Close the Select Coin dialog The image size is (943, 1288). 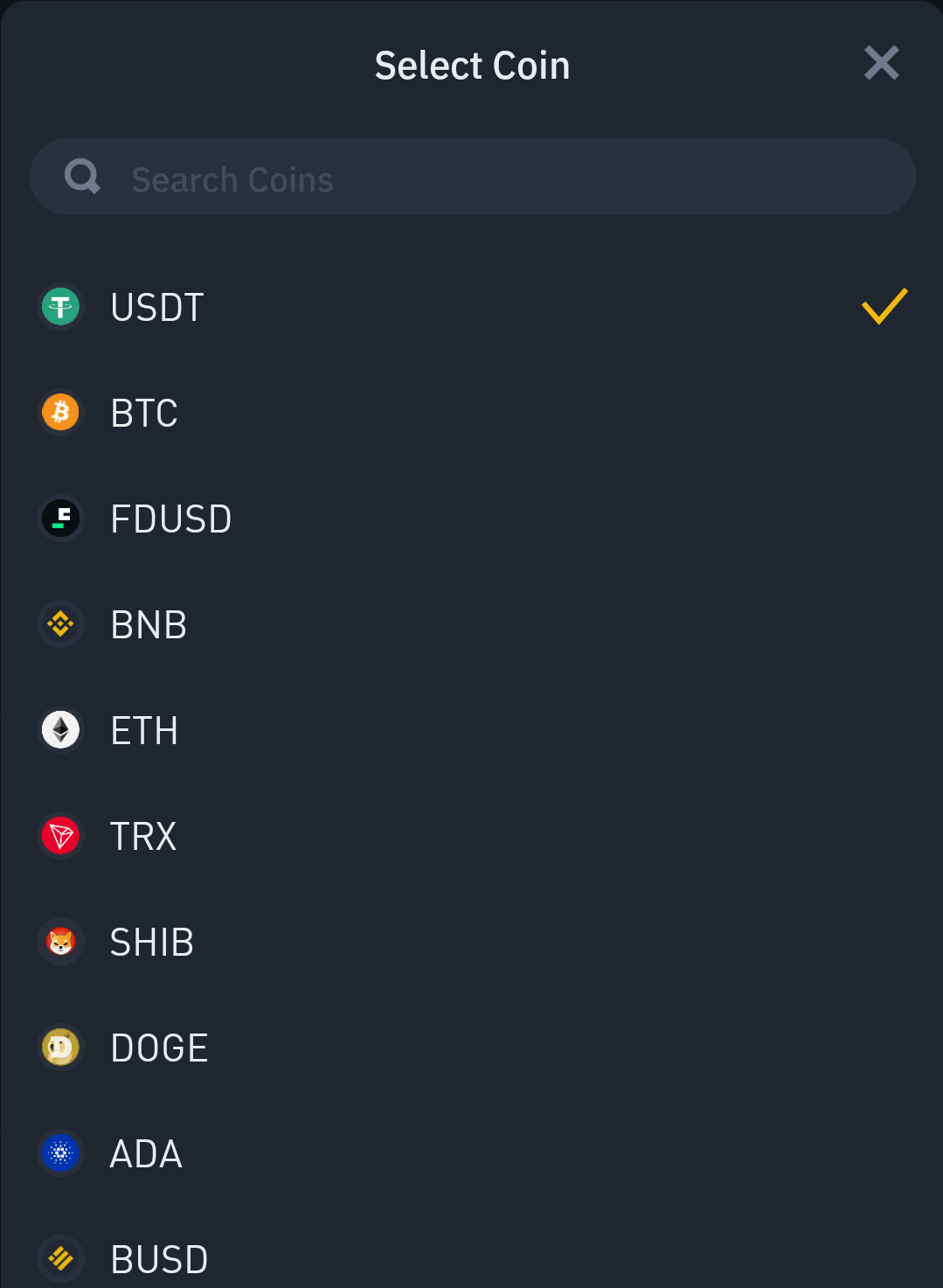point(881,63)
